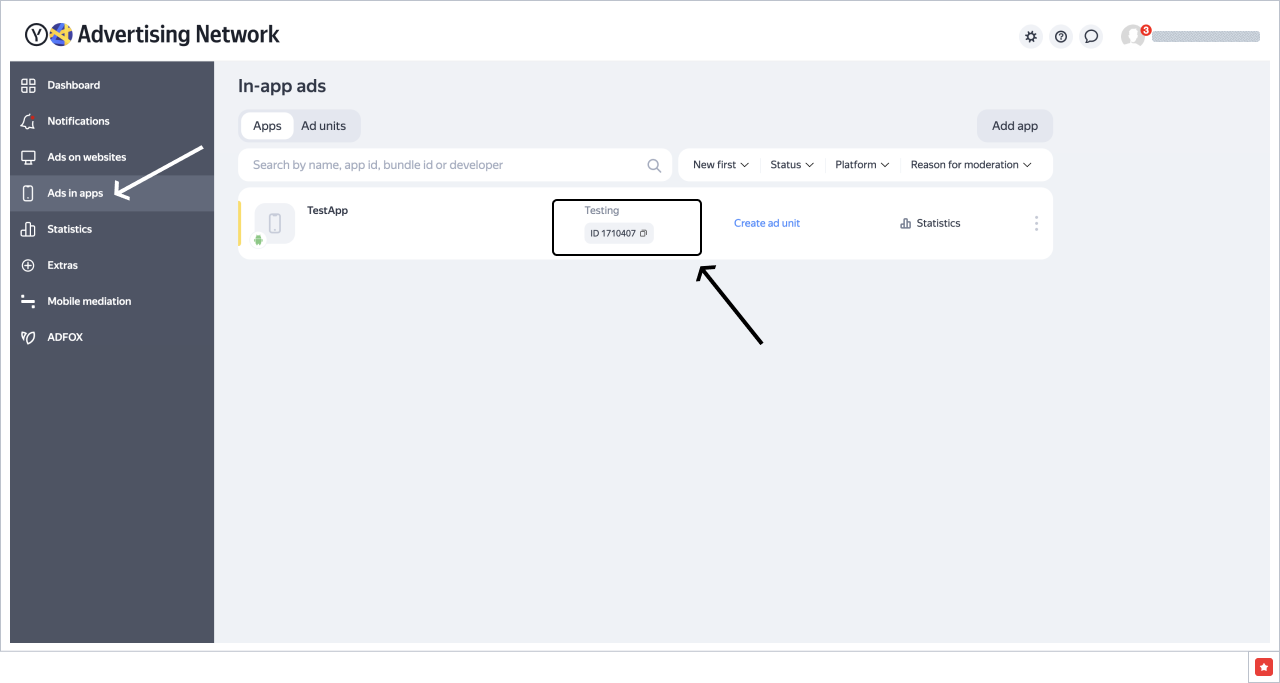Focus the app search field
The width and height of the screenshot is (1280, 683).
point(440,165)
